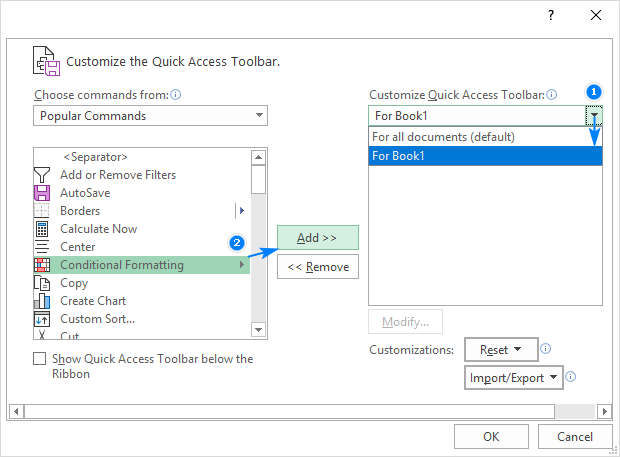Choose the For Book1 list option

pos(485,155)
